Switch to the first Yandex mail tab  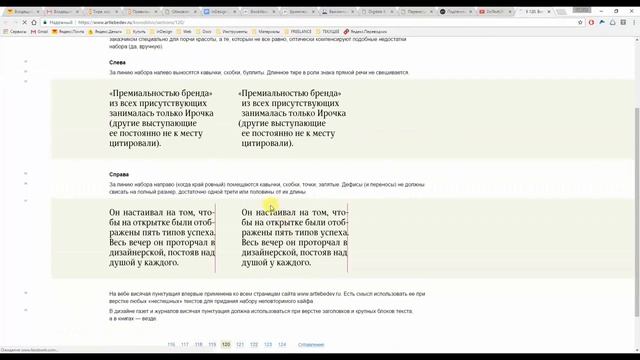(x=22, y=12)
